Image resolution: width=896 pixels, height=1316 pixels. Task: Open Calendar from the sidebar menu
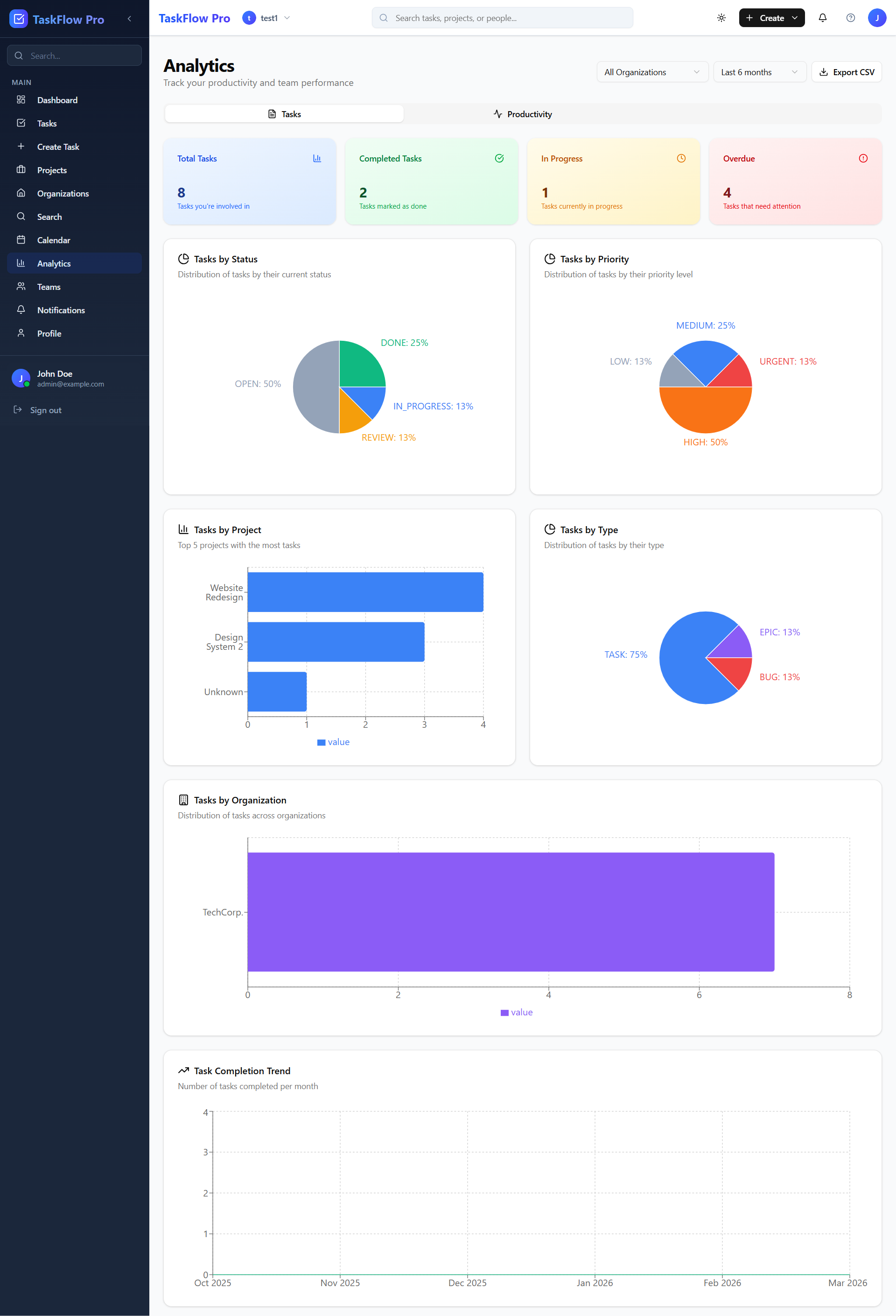(74, 240)
